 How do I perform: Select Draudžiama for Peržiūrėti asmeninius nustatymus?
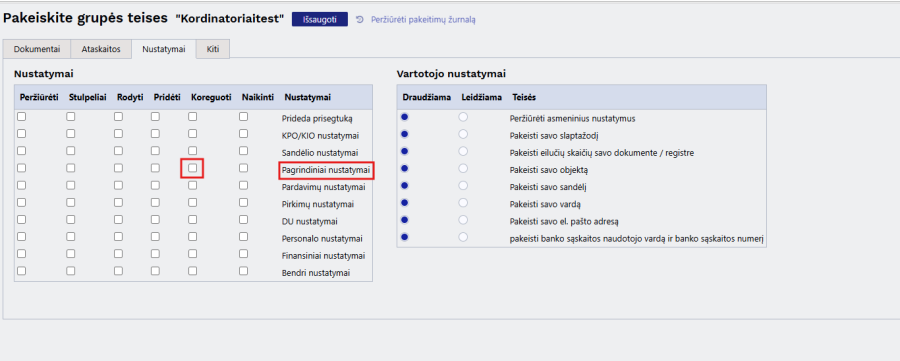click(405, 117)
